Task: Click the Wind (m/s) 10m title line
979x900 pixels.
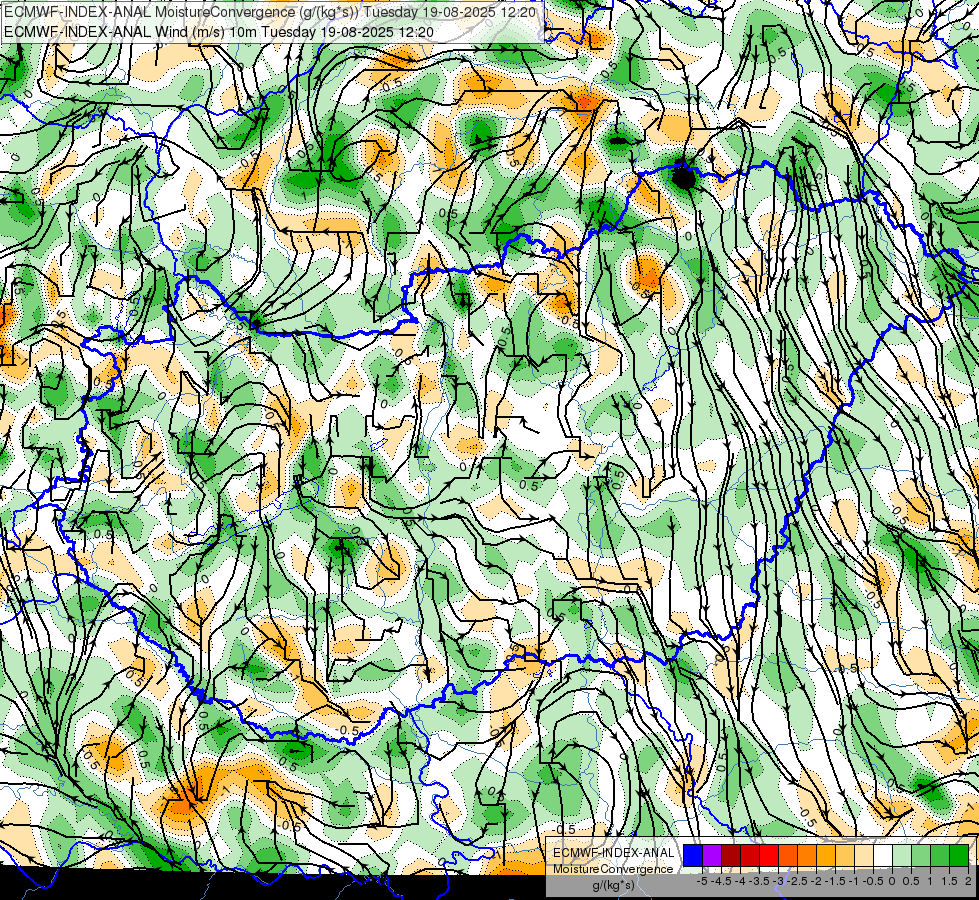Action: [x=219, y=31]
